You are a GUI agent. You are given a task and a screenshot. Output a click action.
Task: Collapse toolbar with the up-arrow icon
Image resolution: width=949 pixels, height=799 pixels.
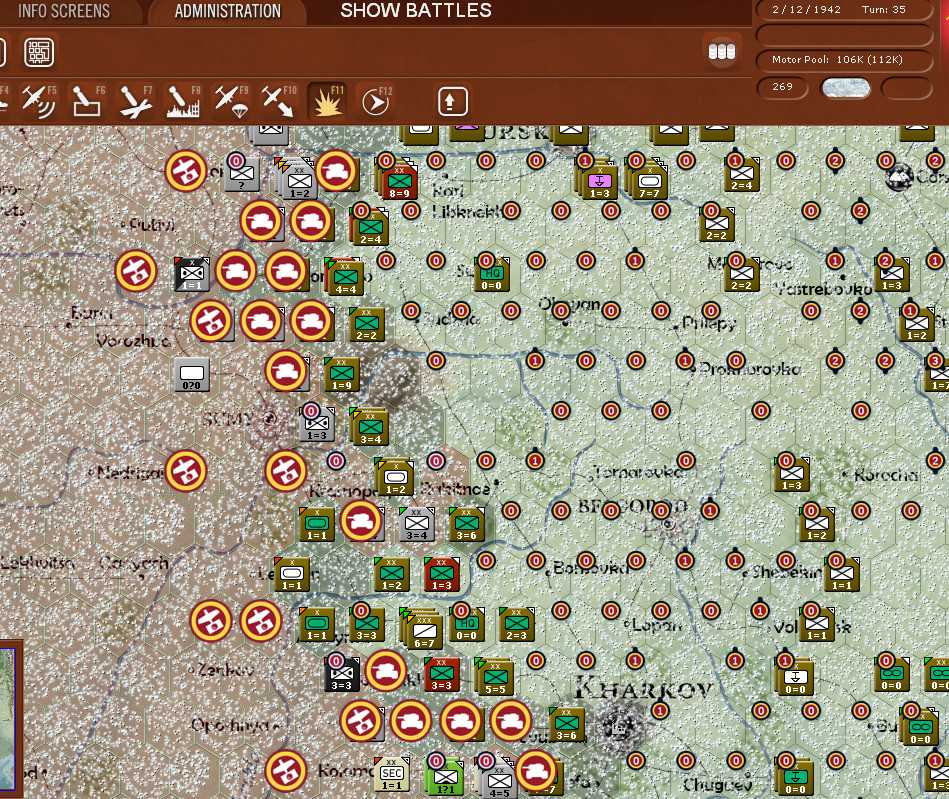click(453, 101)
